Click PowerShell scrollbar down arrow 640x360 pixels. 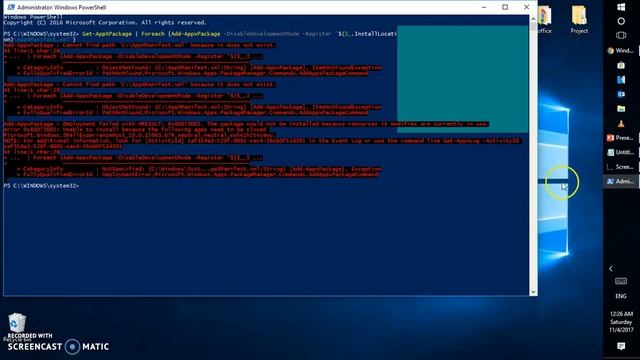(533, 292)
